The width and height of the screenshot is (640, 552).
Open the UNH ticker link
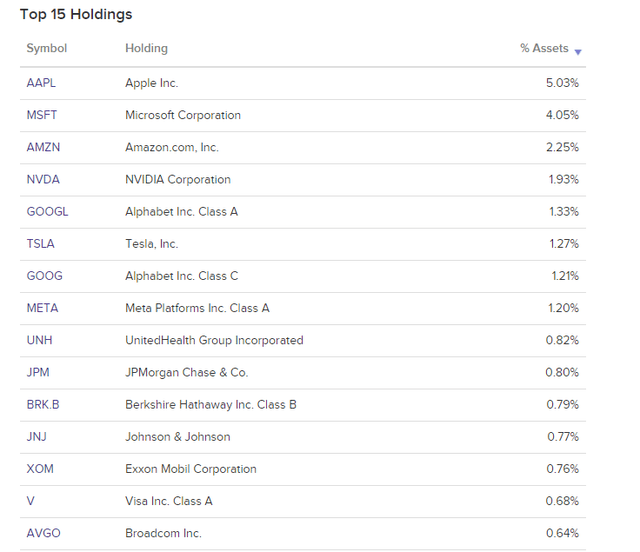(x=40, y=340)
